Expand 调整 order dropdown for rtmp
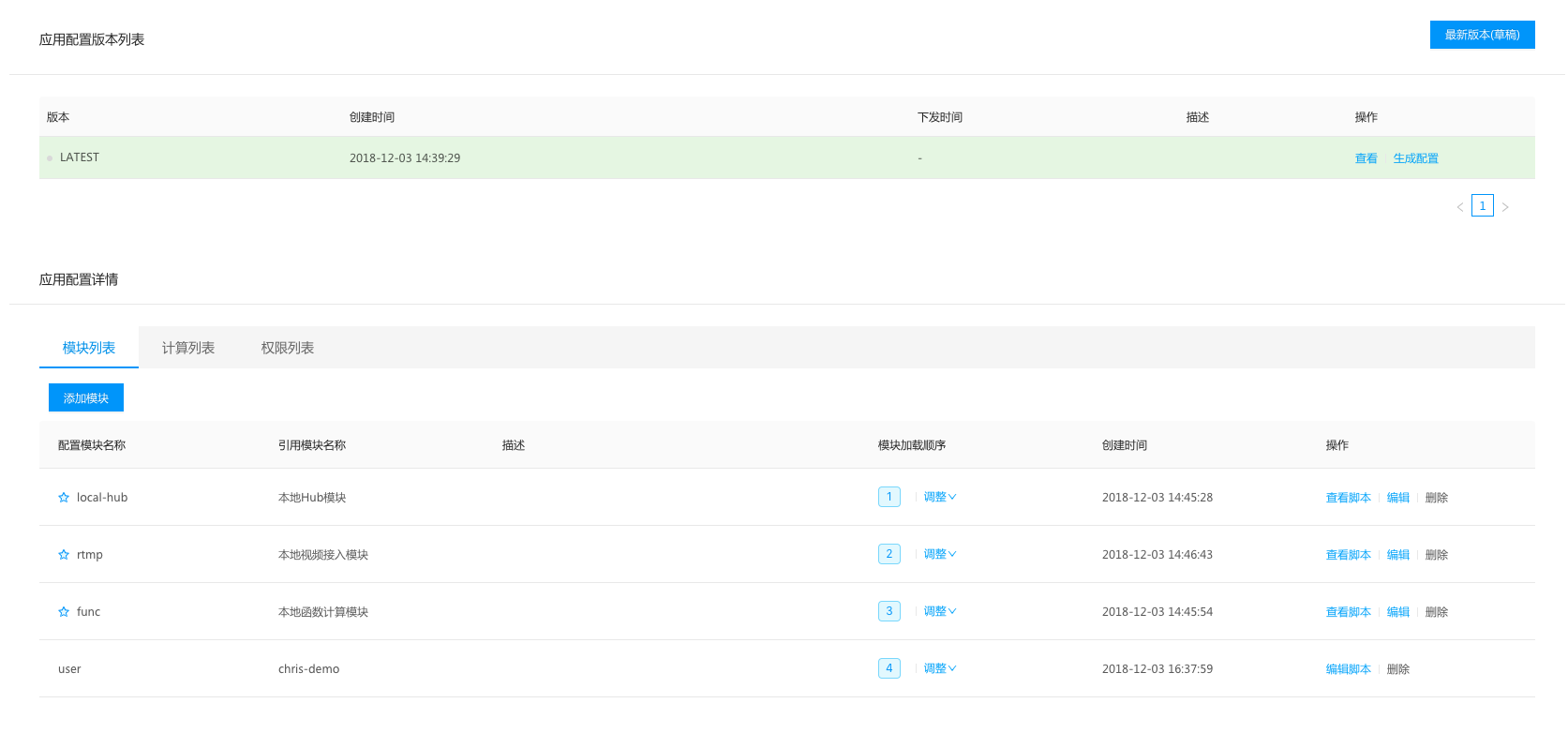This screenshot has height=733, width=1568. coord(939,554)
